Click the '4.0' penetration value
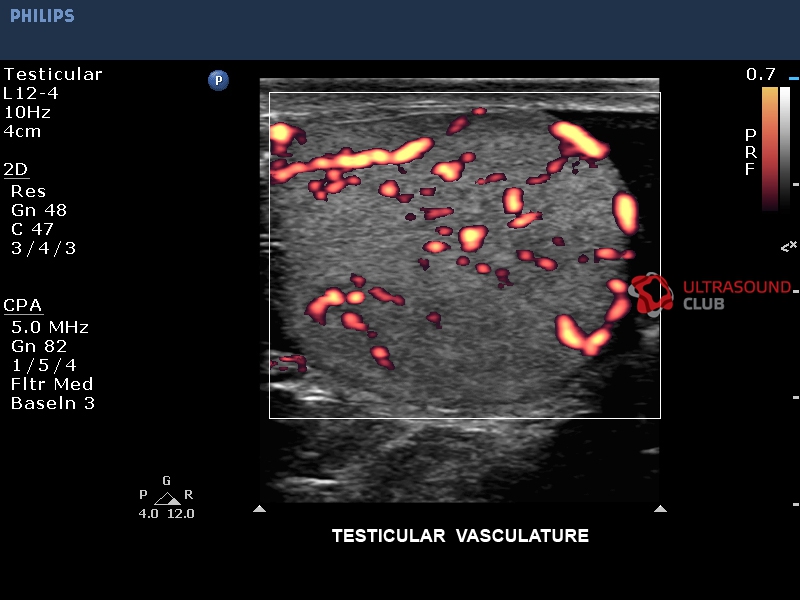800x600 pixels. coord(148,514)
